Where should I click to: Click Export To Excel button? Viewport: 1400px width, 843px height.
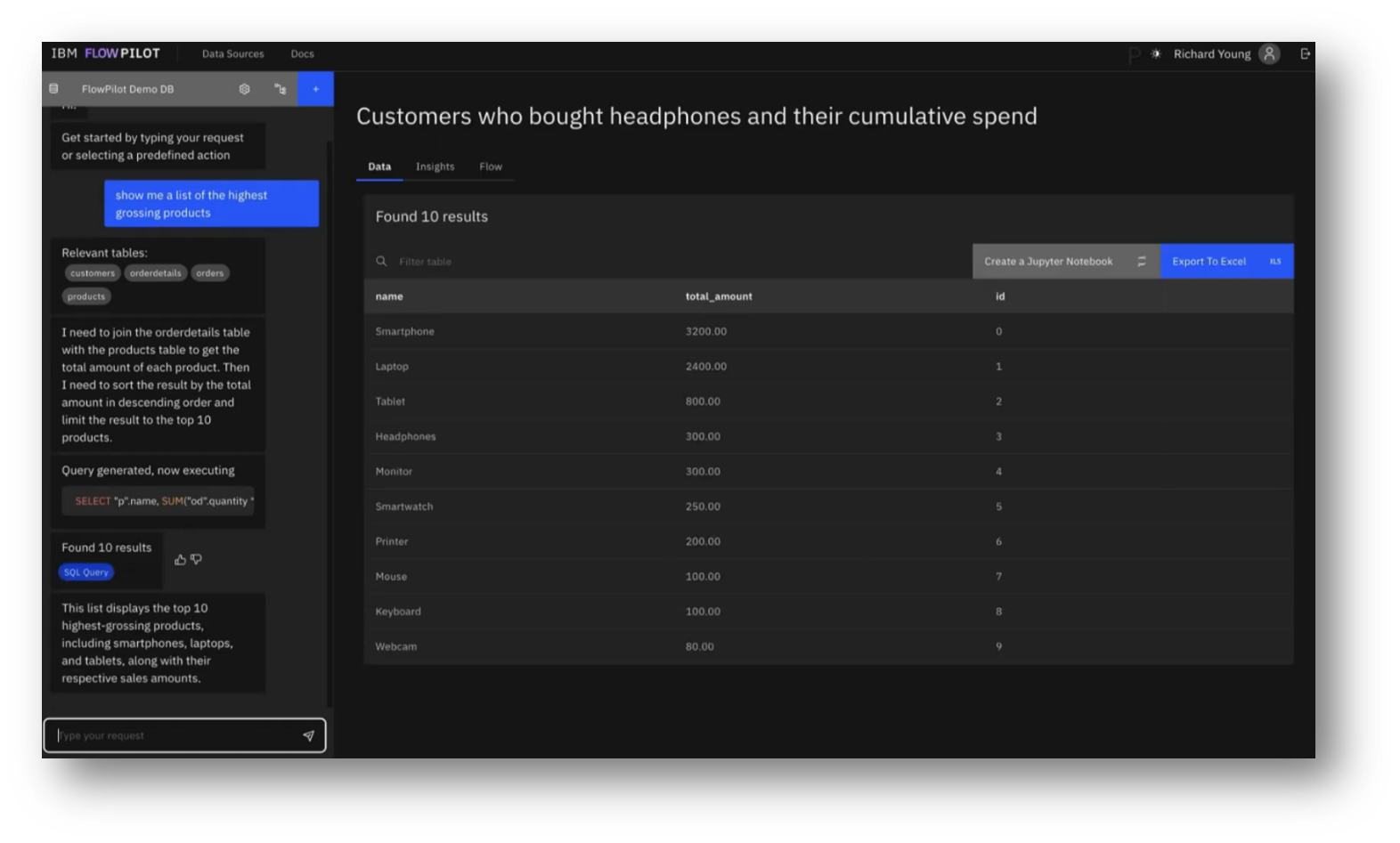click(1226, 262)
